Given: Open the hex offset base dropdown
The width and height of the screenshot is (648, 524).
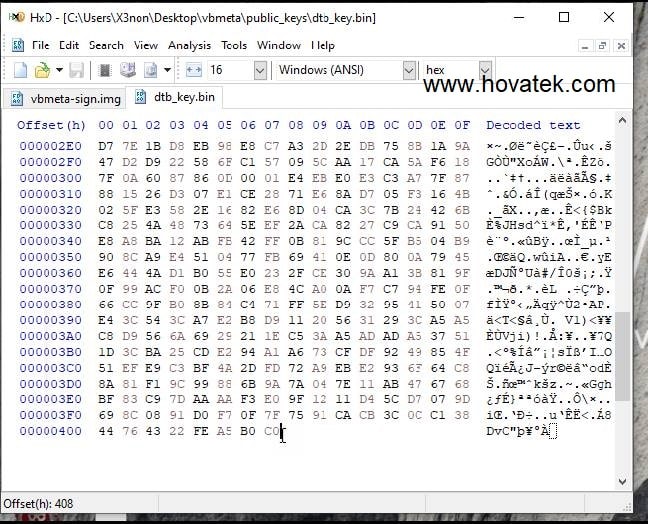Looking at the screenshot, I should pos(485,70).
